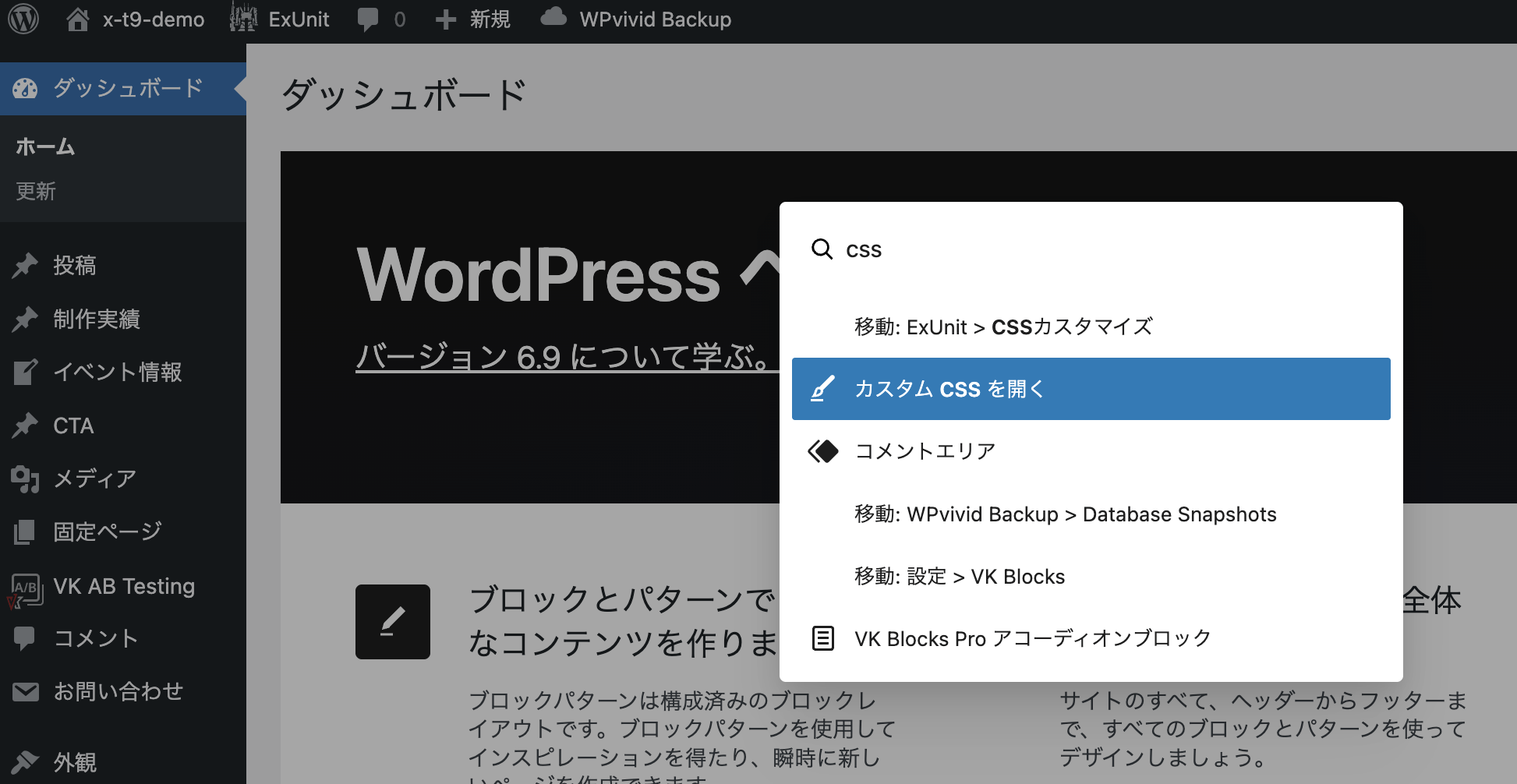Click the WordPress logo icon

pyautogui.click(x=23, y=19)
